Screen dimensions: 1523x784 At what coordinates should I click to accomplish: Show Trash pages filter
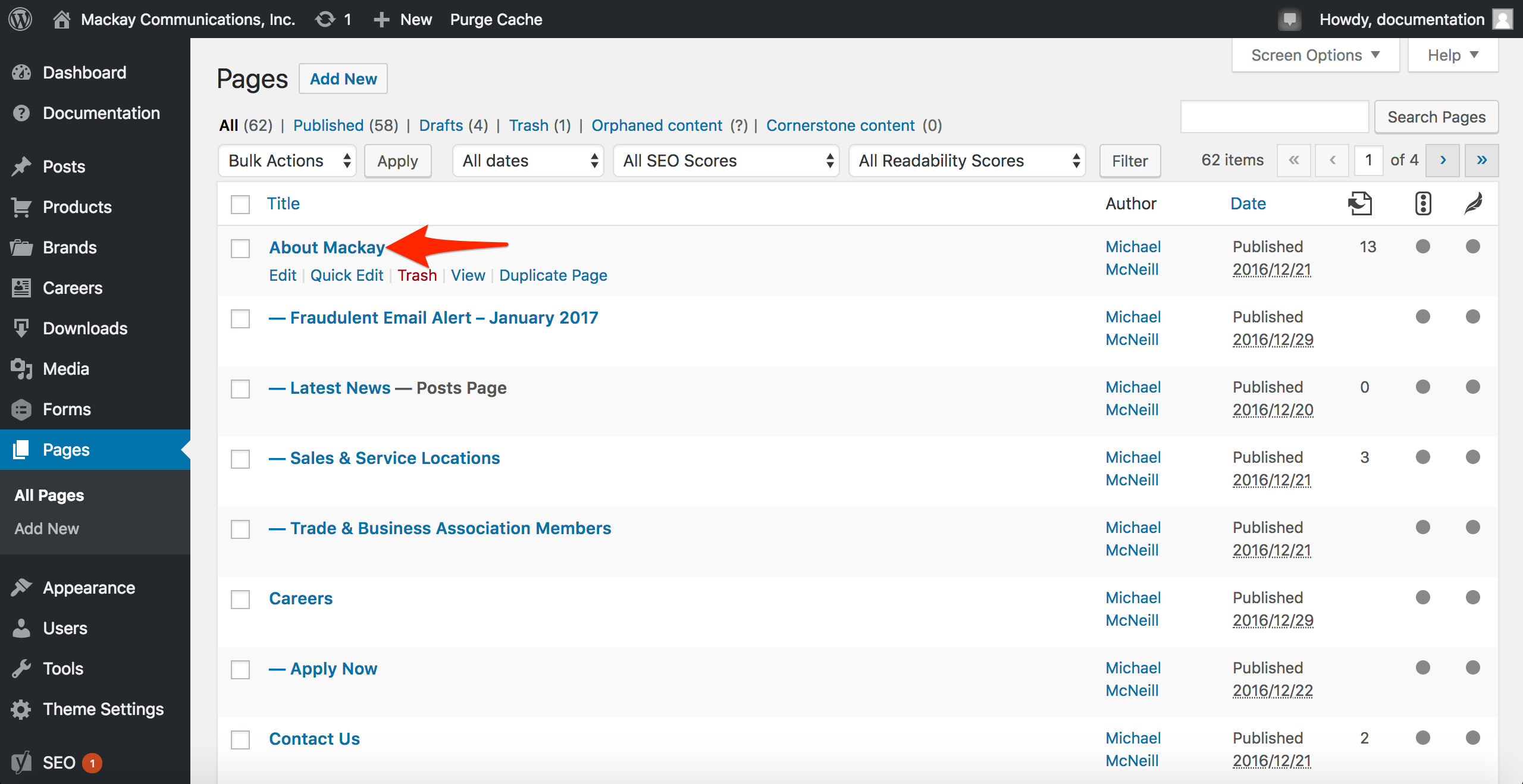click(528, 126)
